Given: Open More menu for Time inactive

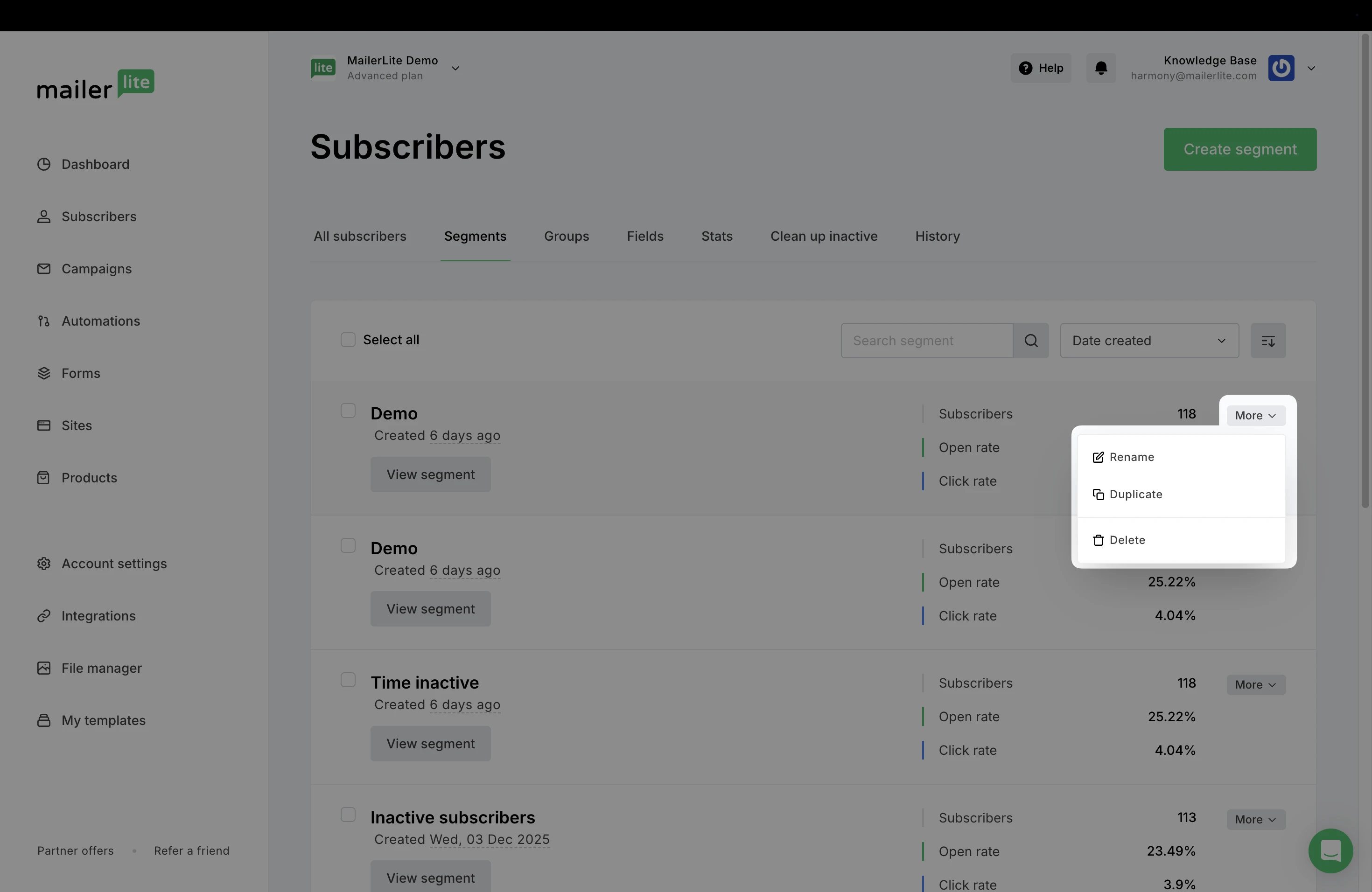Looking at the screenshot, I should 1255,684.
